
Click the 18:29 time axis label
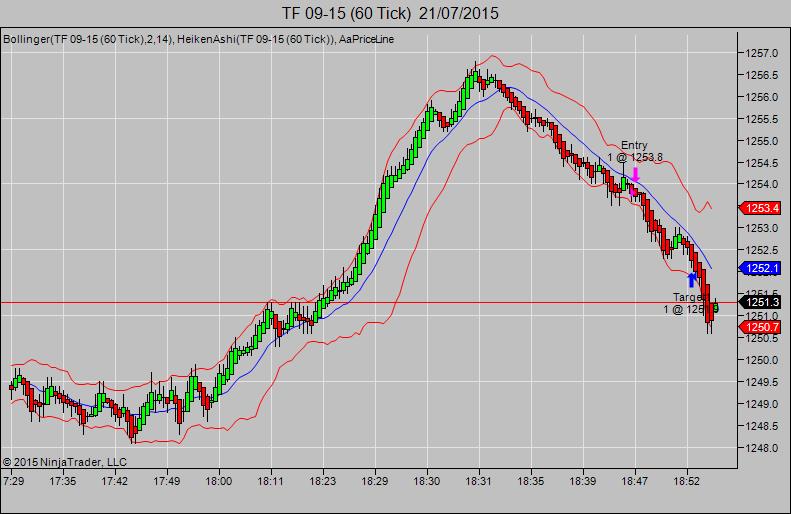pyautogui.click(x=375, y=481)
